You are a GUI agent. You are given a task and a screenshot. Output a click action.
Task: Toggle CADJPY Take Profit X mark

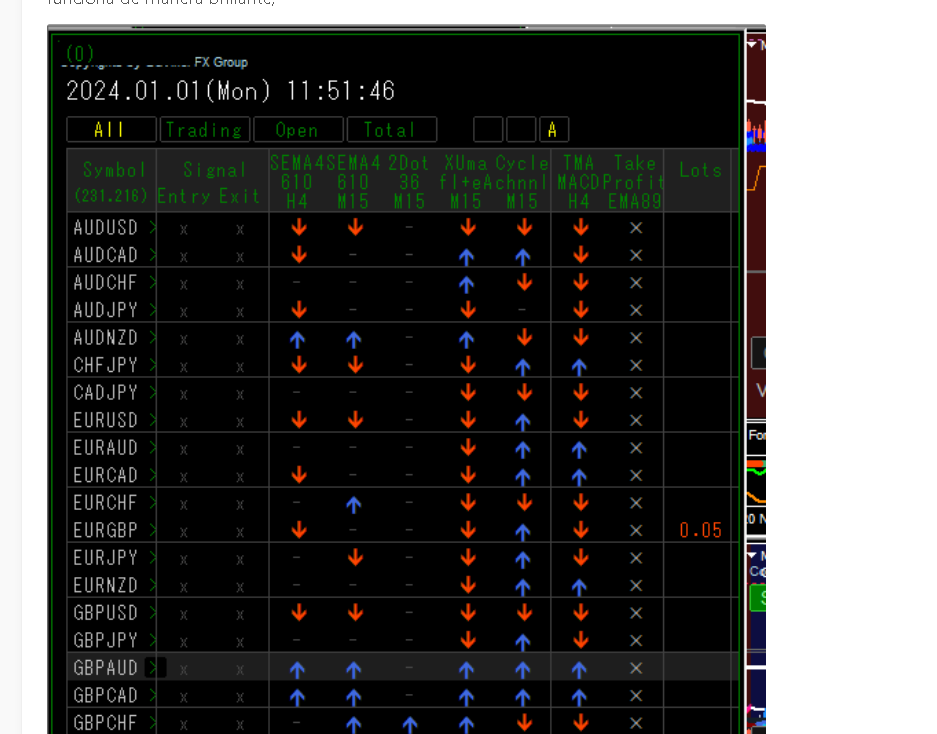point(636,393)
